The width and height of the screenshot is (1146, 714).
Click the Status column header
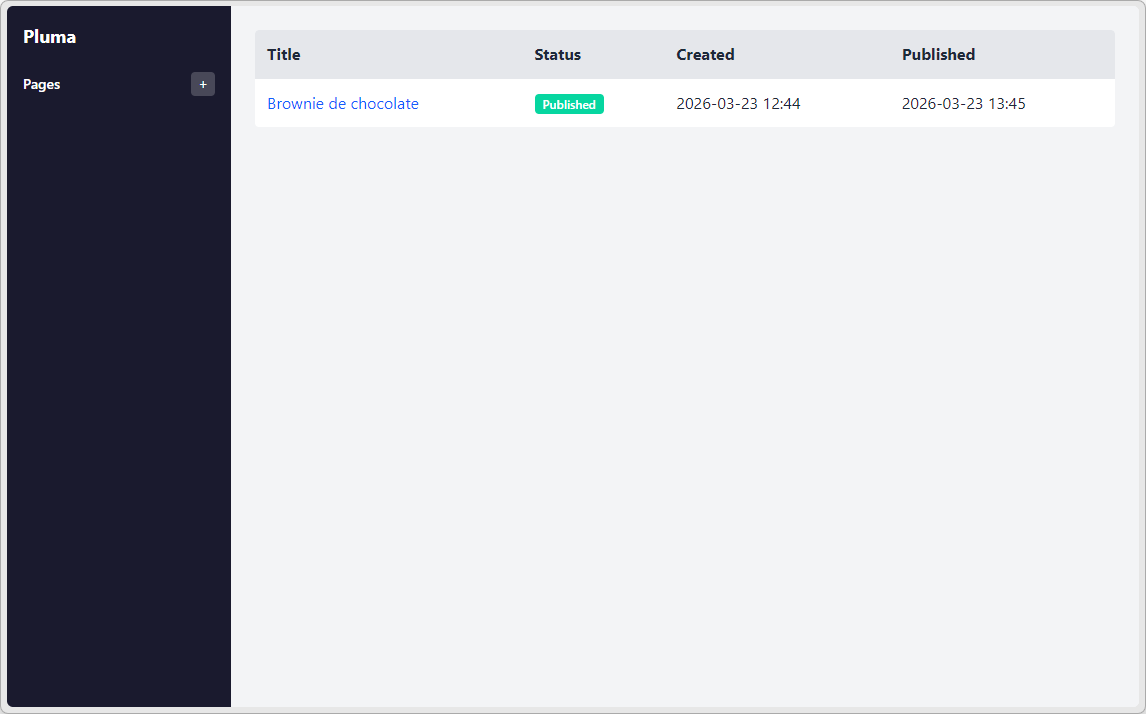coord(557,55)
